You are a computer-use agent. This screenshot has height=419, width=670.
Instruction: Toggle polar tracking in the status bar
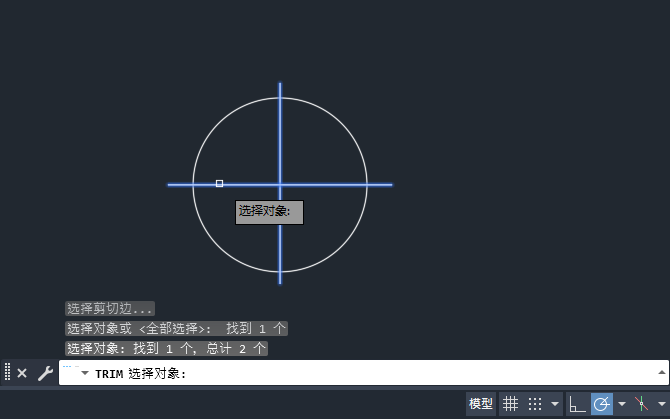(602, 404)
